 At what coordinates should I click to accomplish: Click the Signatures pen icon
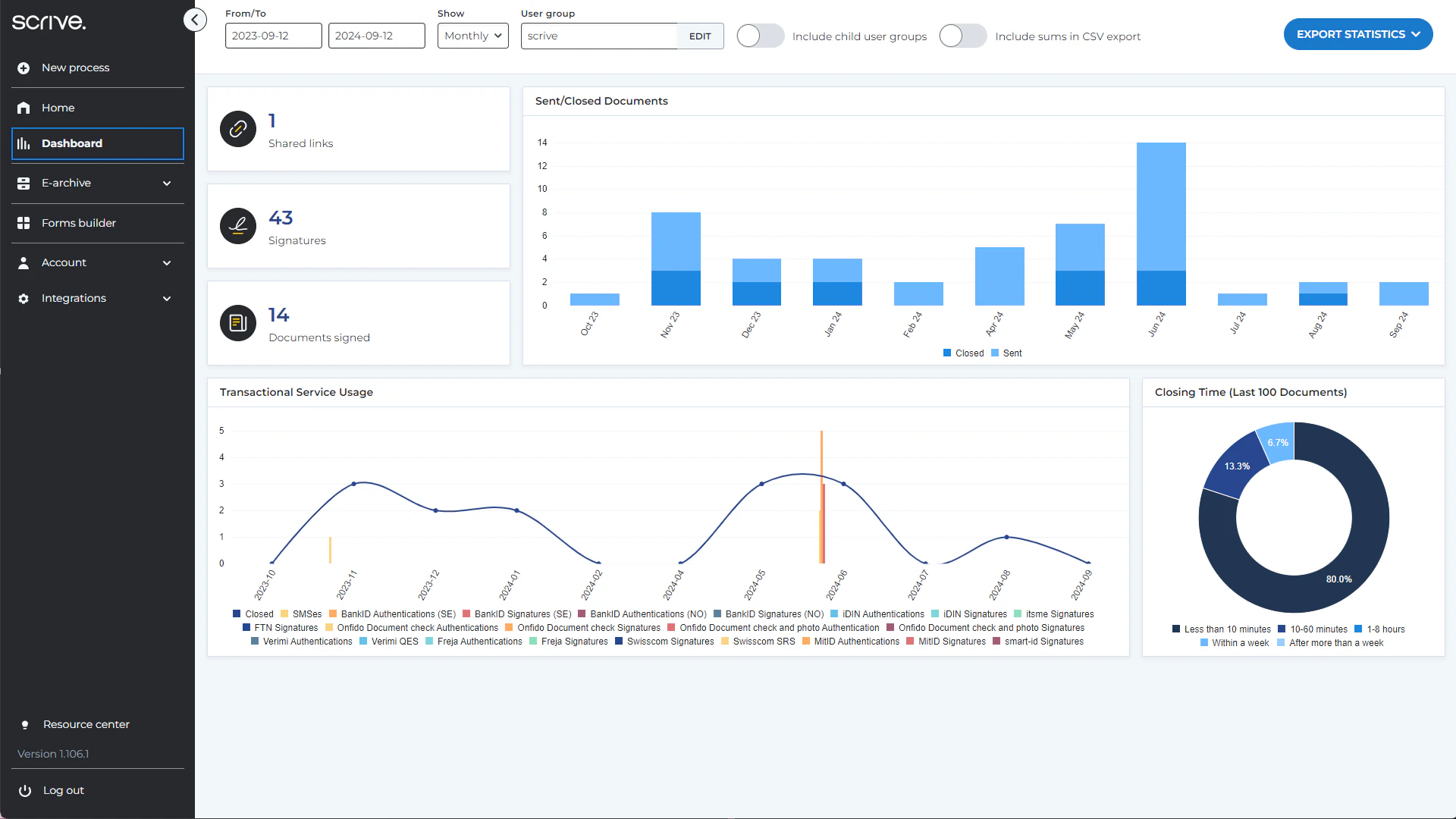tap(238, 226)
